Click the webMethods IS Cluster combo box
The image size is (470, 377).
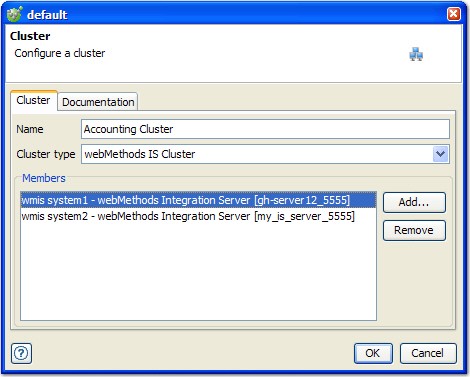point(265,154)
